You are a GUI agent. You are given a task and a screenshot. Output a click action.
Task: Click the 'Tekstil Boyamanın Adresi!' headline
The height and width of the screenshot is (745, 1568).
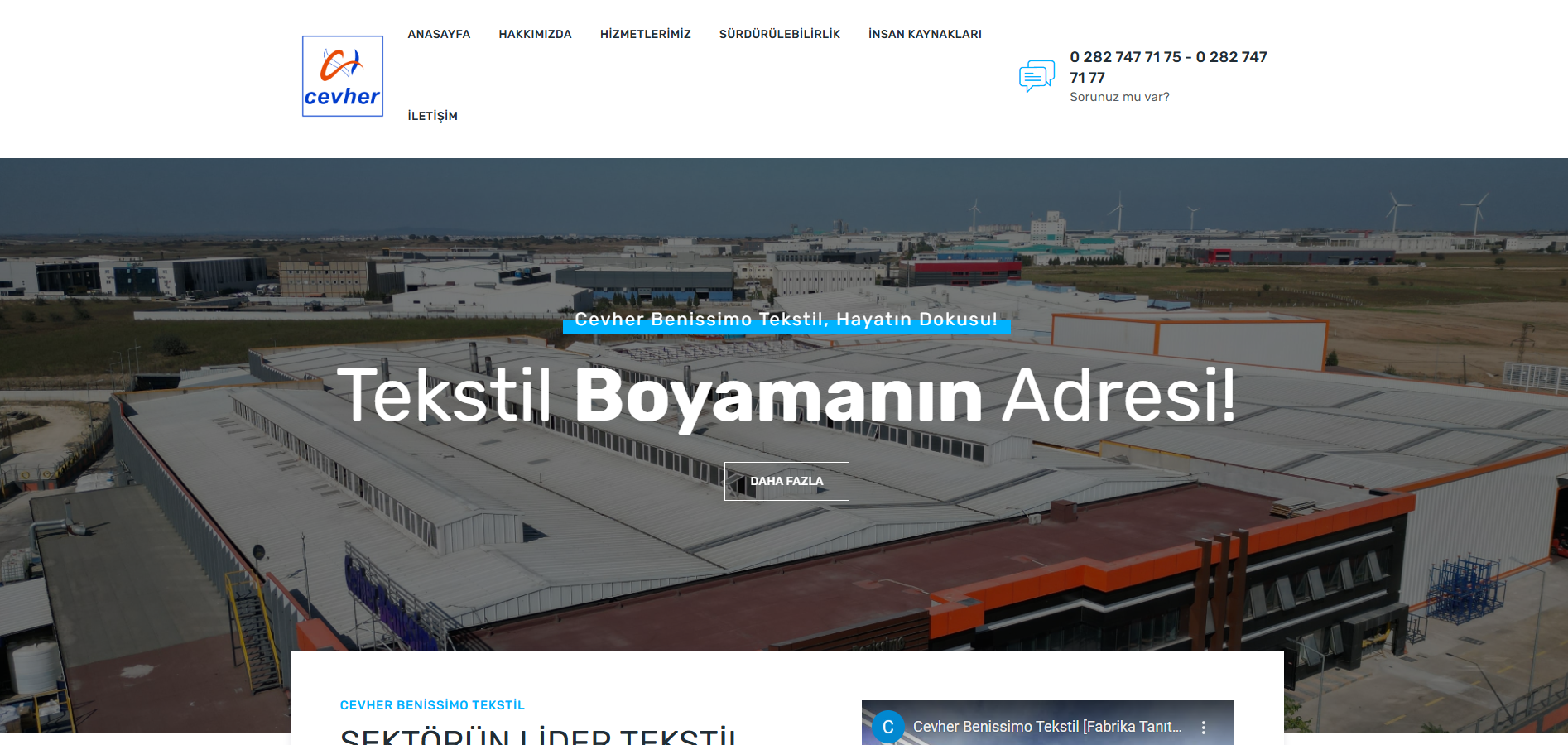[x=786, y=396]
